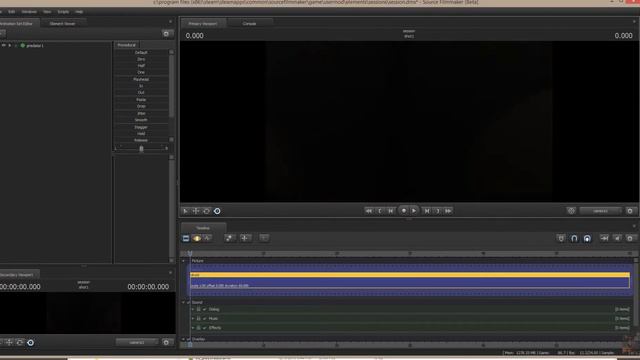Open secondary viewport settings gear
This screenshot has height=360, width=640.
pos(166,342)
